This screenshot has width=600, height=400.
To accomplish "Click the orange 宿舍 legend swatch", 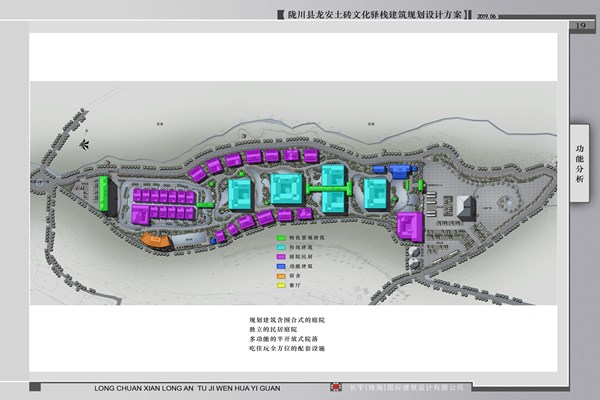I will point(281,274).
